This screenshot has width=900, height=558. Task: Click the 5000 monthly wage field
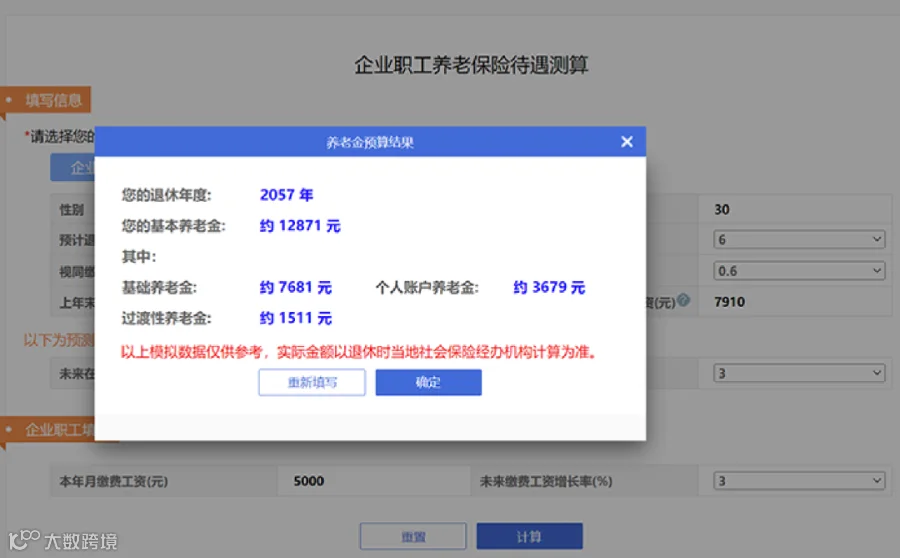[374, 481]
